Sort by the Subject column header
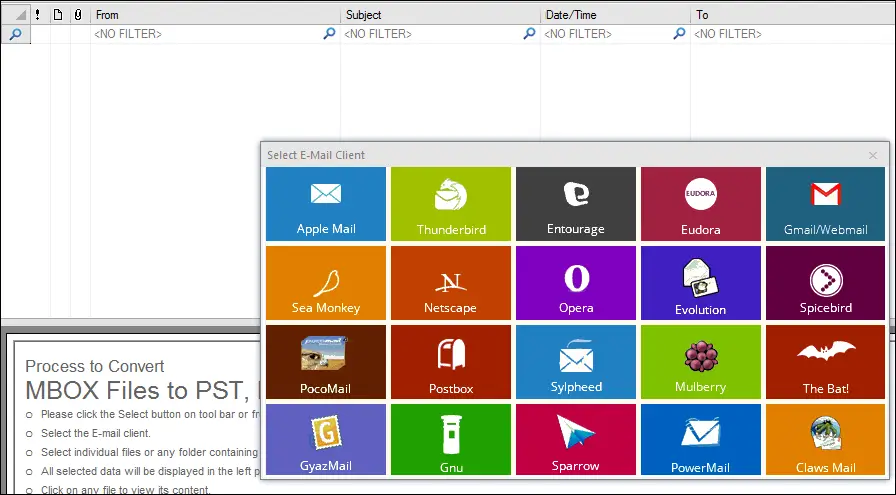 [x=441, y=15]
